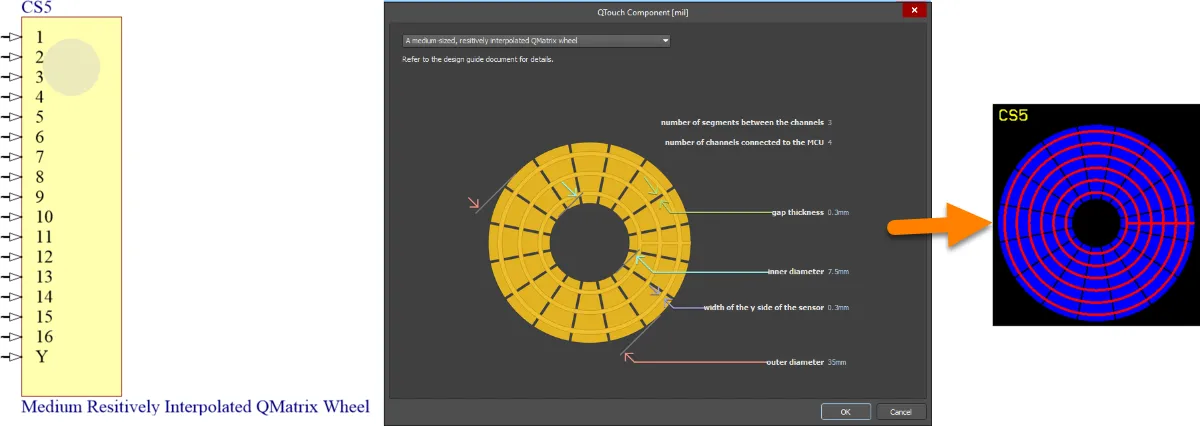Click 'width of the y side of the sensor' label

point(763,307)
